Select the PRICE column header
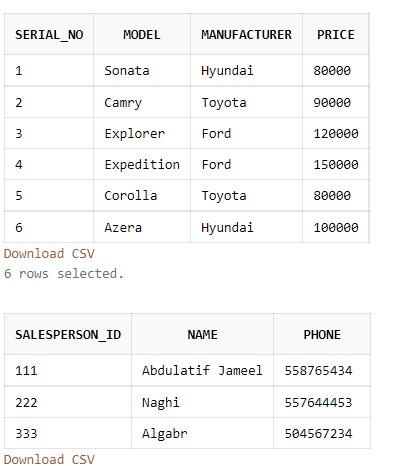The height and width of the screenshot is (466, 408). 336,35
